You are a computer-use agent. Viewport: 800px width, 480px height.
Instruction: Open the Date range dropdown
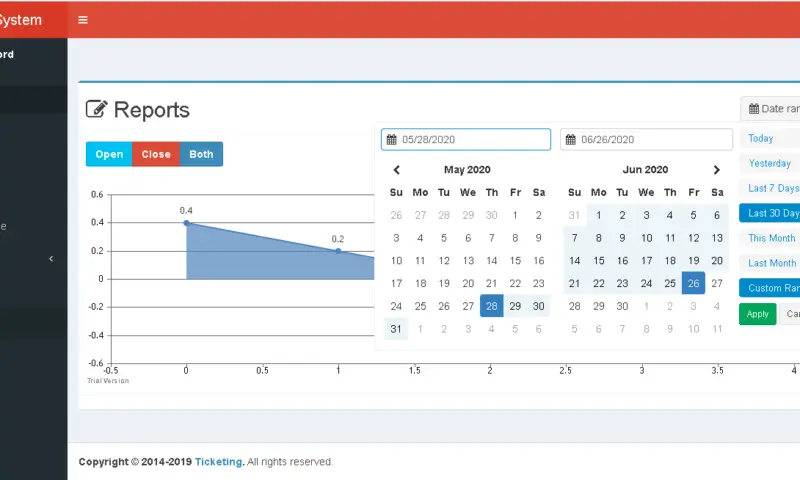point(773,109)
